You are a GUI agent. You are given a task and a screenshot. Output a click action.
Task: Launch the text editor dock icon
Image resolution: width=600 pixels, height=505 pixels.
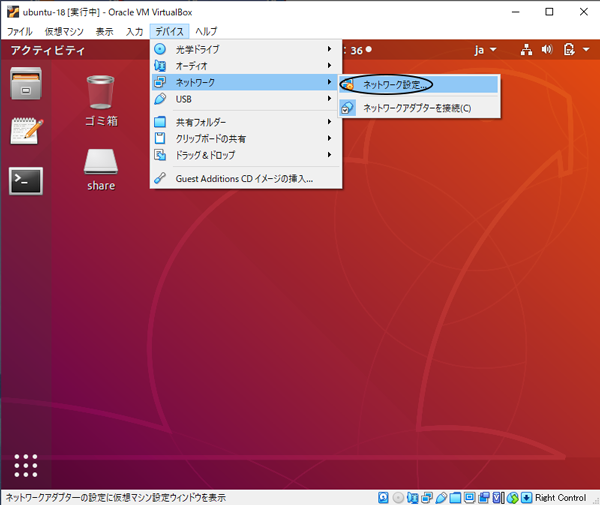coord(26,131)
